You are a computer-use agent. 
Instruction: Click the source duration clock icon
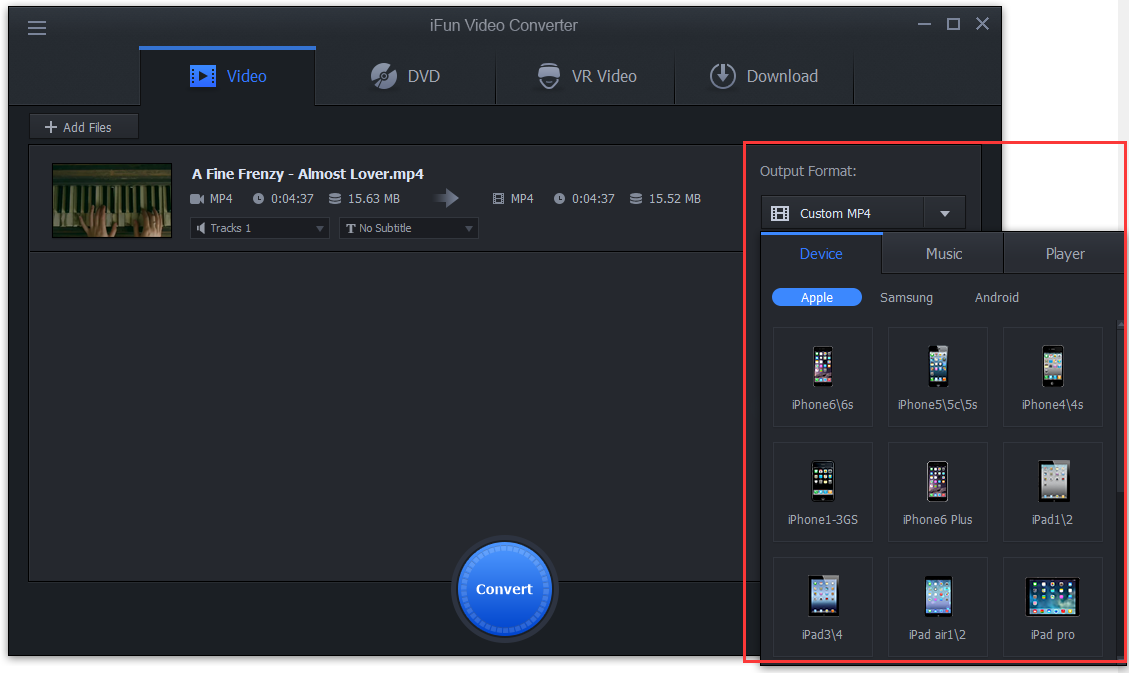point(258,199)
